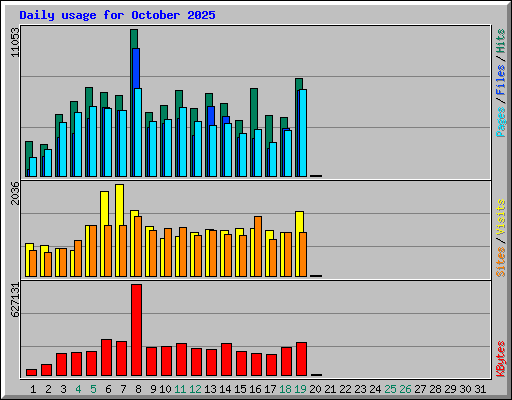512x400 pixels.
Task: Select the orange Sites bar for day 16
Action: point(258,246)
